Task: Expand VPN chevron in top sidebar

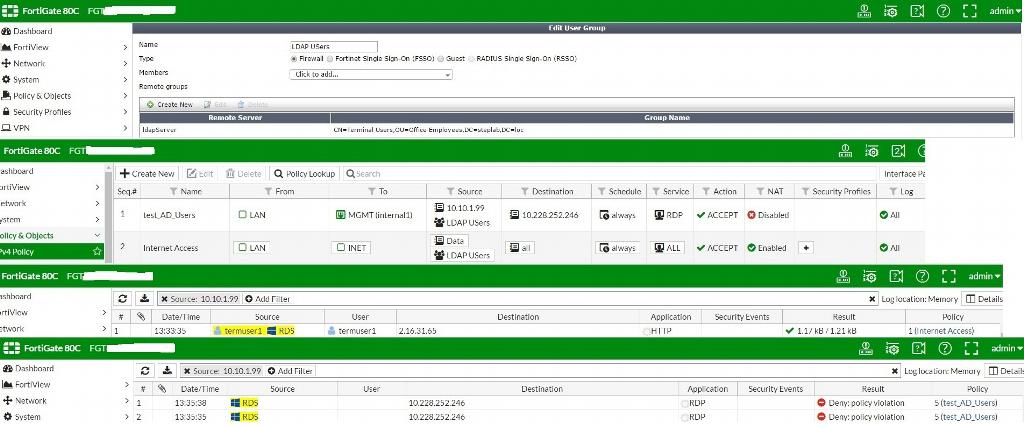Action: (x=125, y=128)
